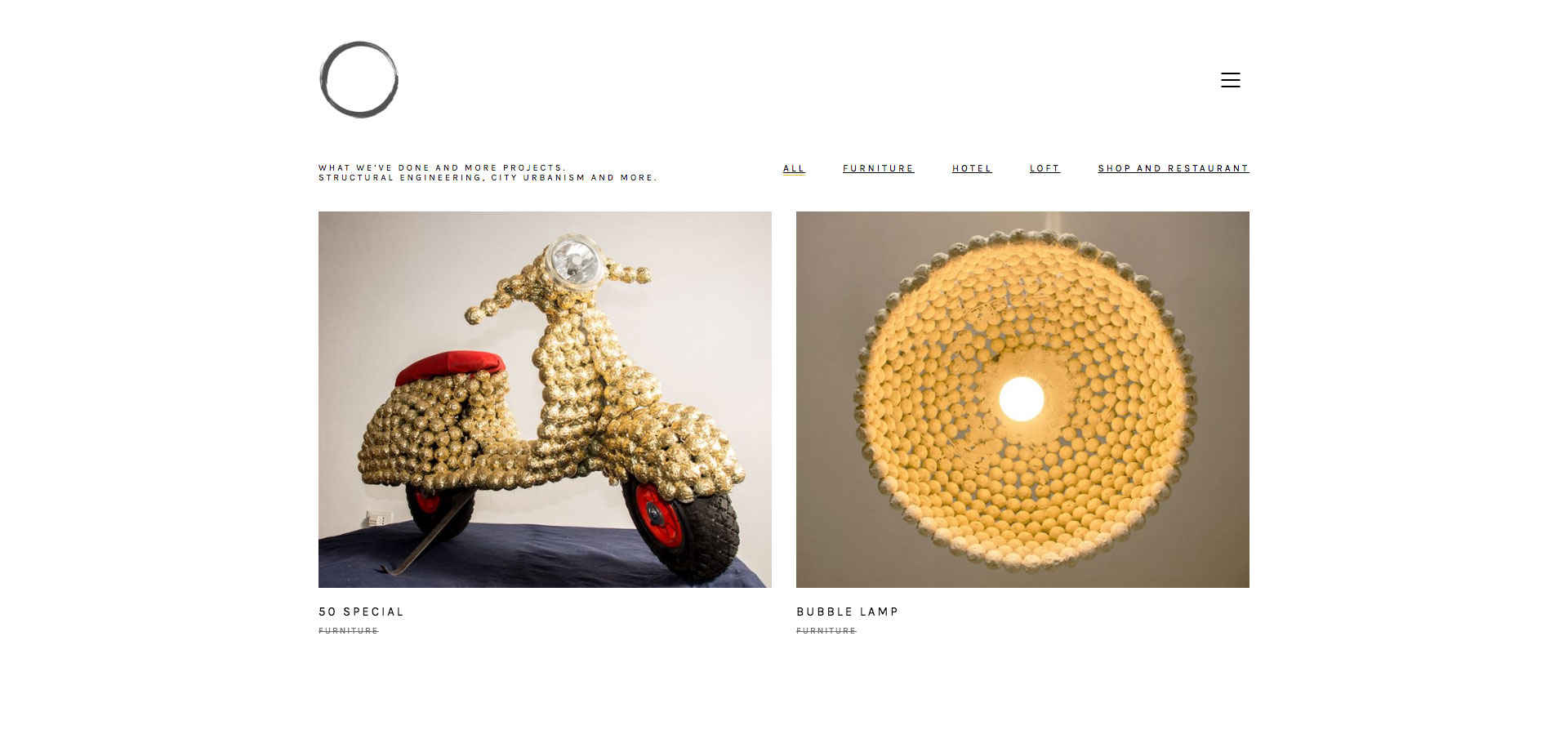Screen dimensions: 1568x743
Task: Switch to the LOFT filter
Action: pyautogui.click(x=1045, y=169)
